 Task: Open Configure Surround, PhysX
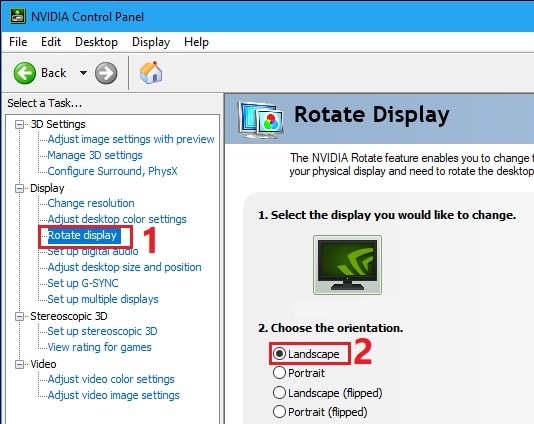tap(112, 171)
